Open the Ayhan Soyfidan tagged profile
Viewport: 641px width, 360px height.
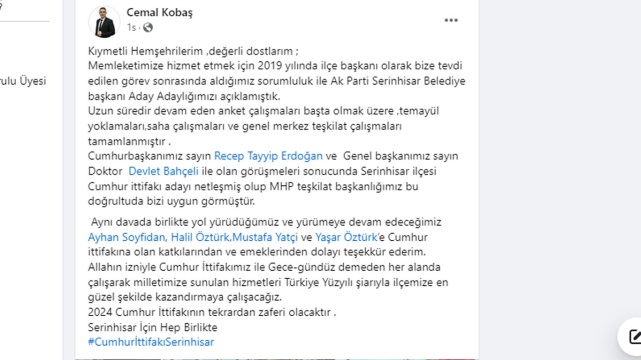tap(127, 237)
